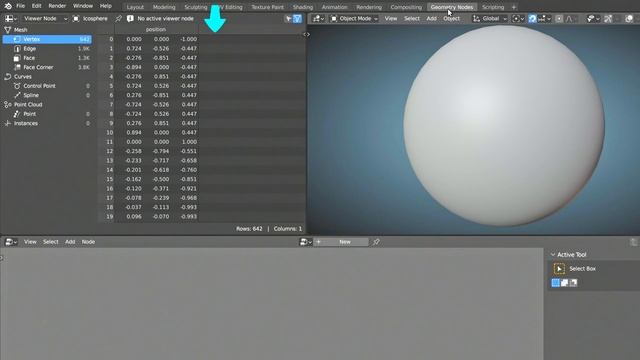Viewport: 640px width, 360px height.
Task: Collapse the Active Tool panel
Action: [553, 255]
